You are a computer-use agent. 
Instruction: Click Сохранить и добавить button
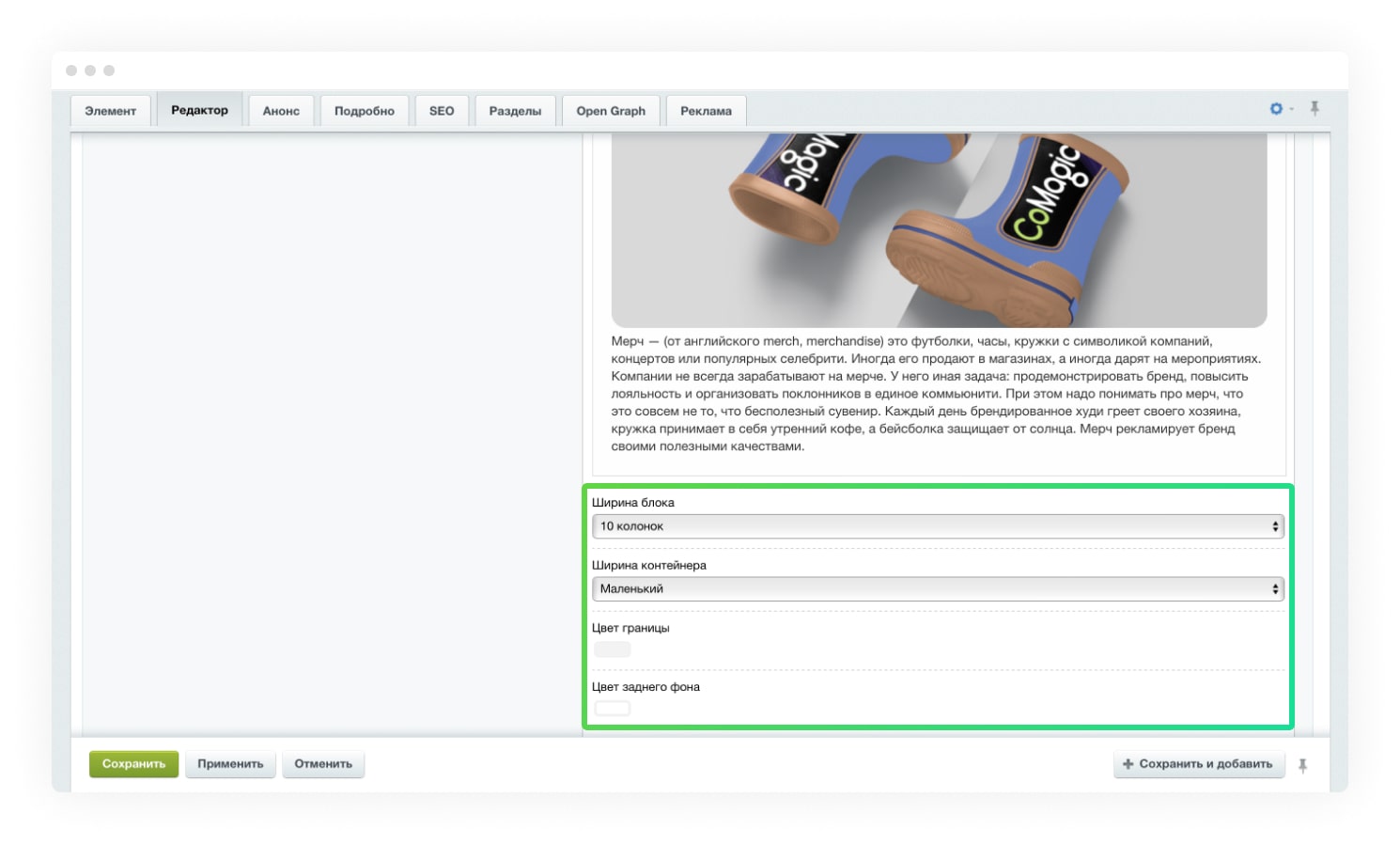click(x=1198, y=764)
